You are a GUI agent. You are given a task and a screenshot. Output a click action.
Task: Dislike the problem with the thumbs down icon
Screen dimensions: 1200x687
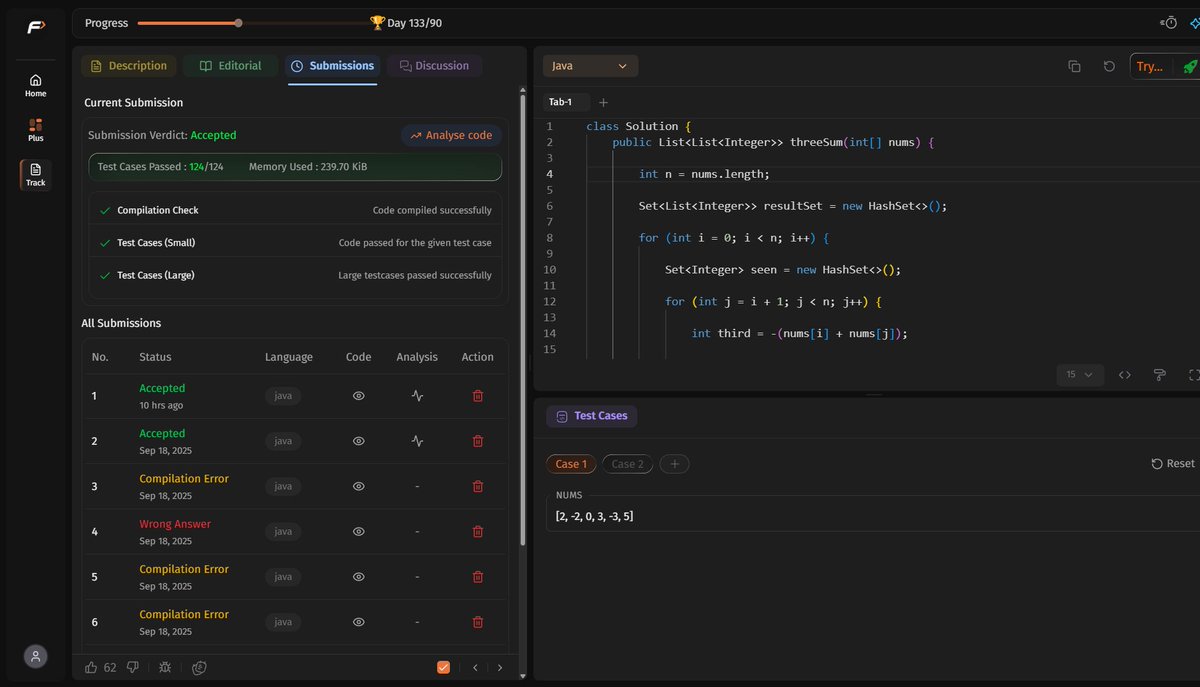pos(132,667)
